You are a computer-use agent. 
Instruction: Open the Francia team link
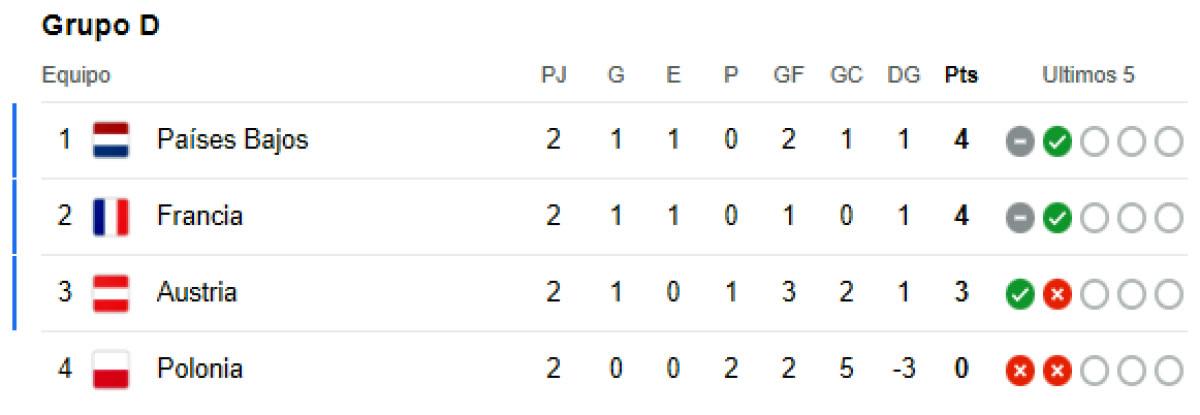[x=199, y=216]
